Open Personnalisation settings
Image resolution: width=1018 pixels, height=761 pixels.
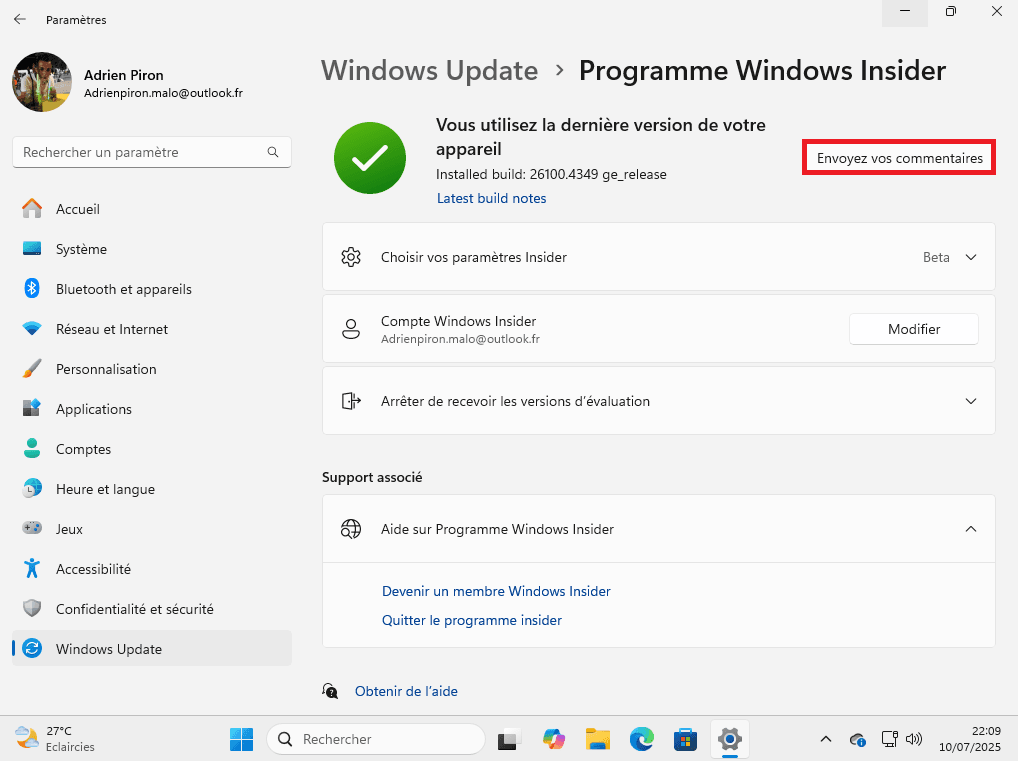coord(151,369)
